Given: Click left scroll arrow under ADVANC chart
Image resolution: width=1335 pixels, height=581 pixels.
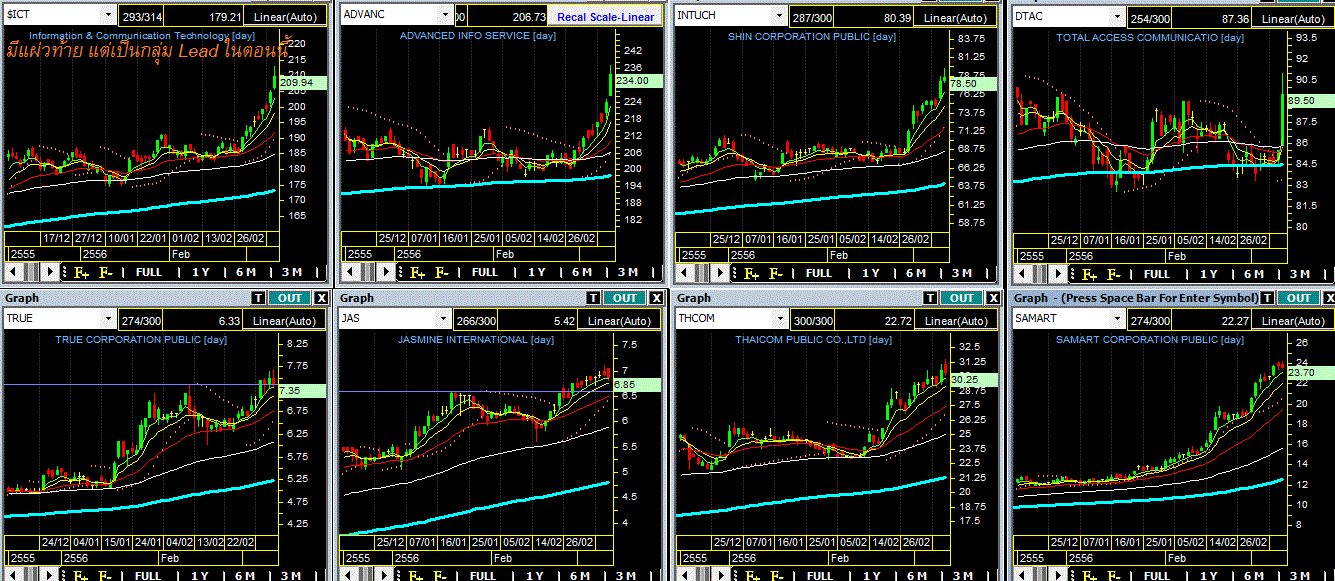Looking at the screenshot, I should tap(349, 272).
